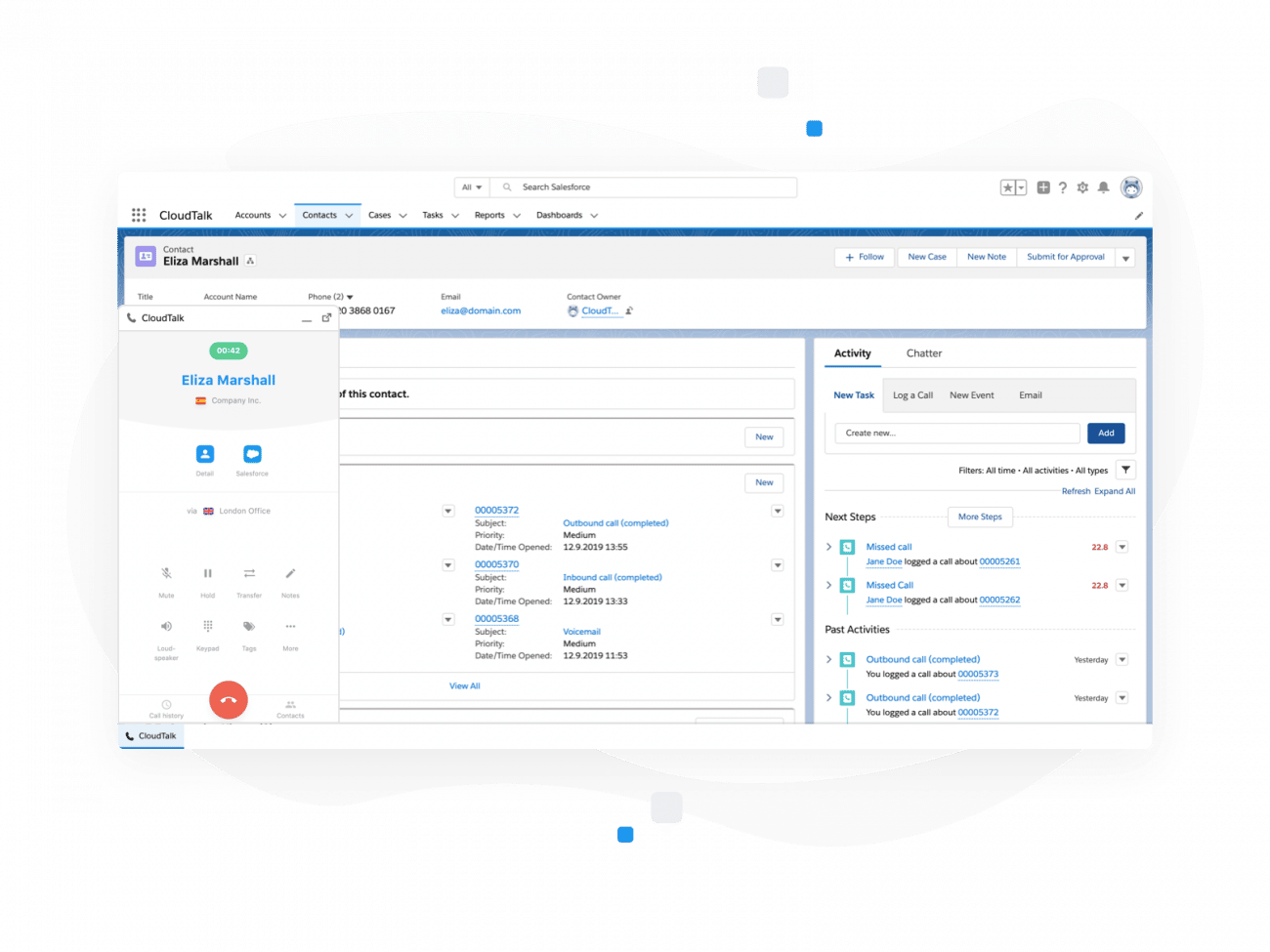Go to the Accounts tab
This screenshot has width=1270, height=952.
point(253,215)
